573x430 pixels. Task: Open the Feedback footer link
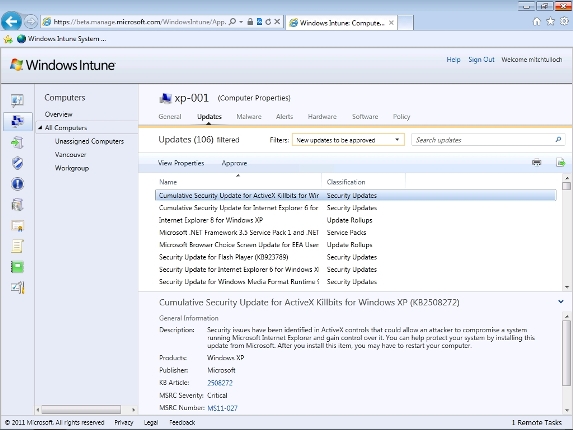(182, 422)
